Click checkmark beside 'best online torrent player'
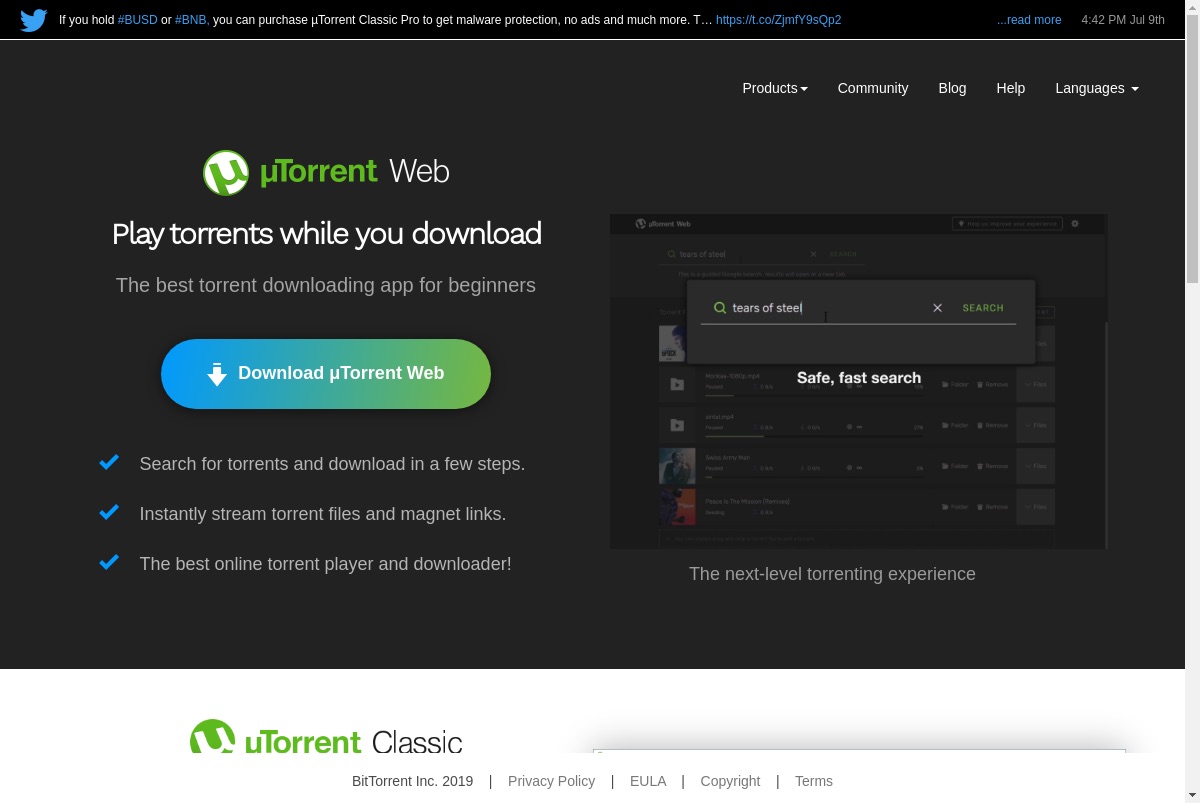Viewport: 1200px width, 803px height. pyautogui.click(x=109, y=562)
